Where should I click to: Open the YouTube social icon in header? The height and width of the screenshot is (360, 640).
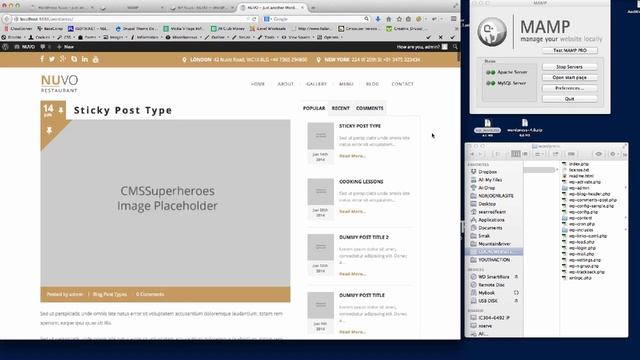(96, 60)
